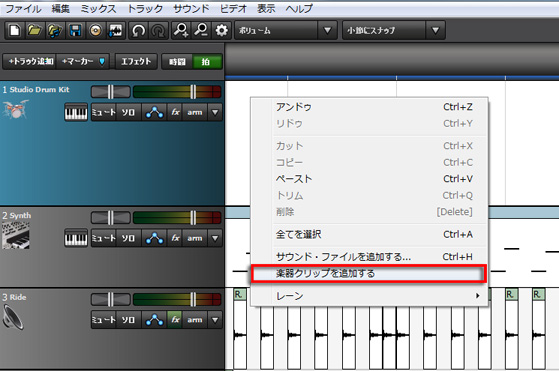Viewport: 559px width, 371px height.
Task: Open piano keyboard for Studio Drum Kit
Action: pyautogui.click(x=76, y=113)
